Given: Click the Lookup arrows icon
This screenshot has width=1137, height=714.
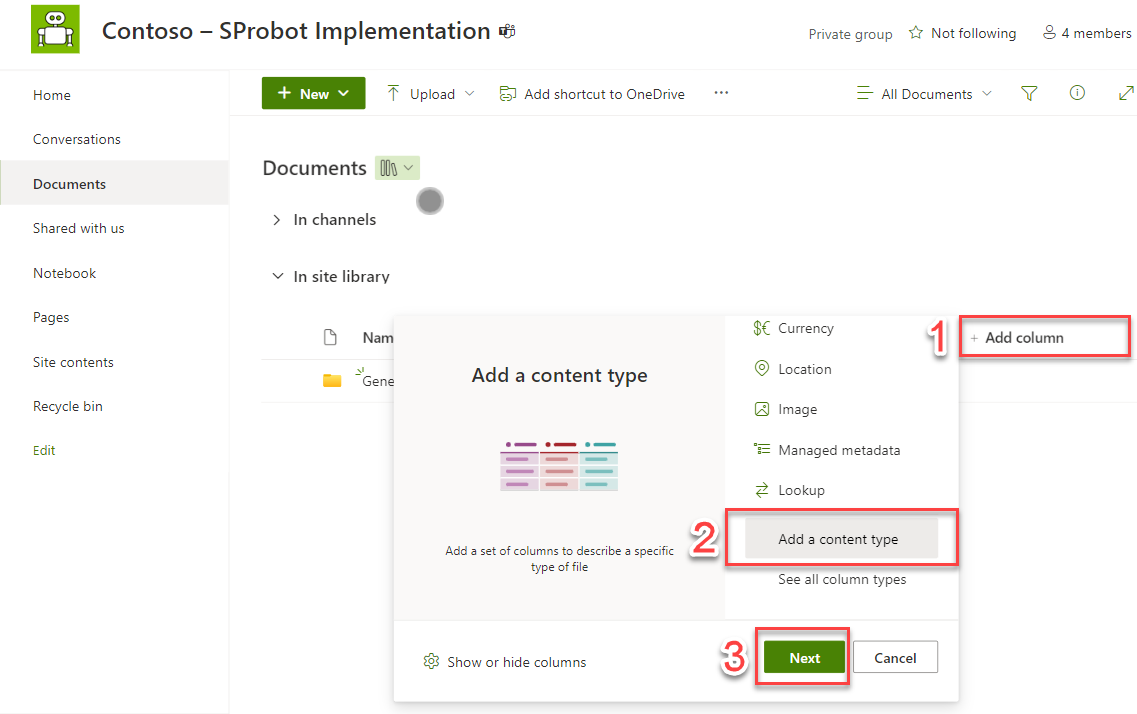Looking at the screenshot, I should [x=761, y=491].
